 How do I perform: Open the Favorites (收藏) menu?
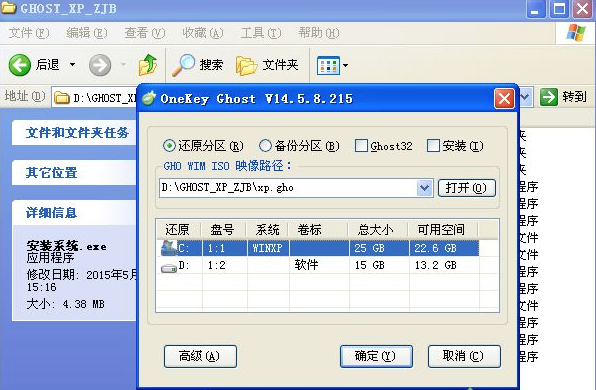[203, 33]
